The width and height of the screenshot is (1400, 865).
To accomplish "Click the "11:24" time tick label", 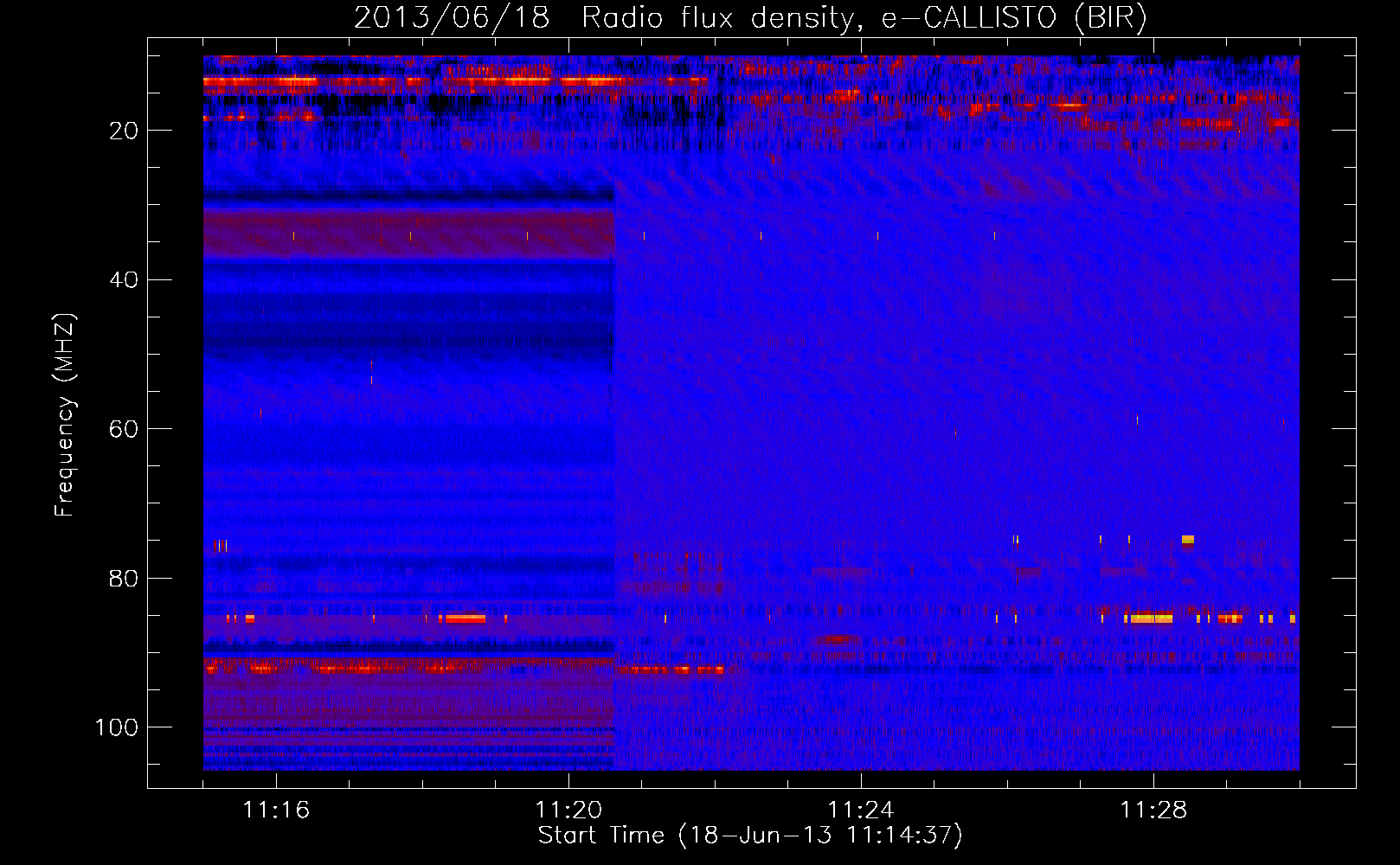I will tap(861, 811).
